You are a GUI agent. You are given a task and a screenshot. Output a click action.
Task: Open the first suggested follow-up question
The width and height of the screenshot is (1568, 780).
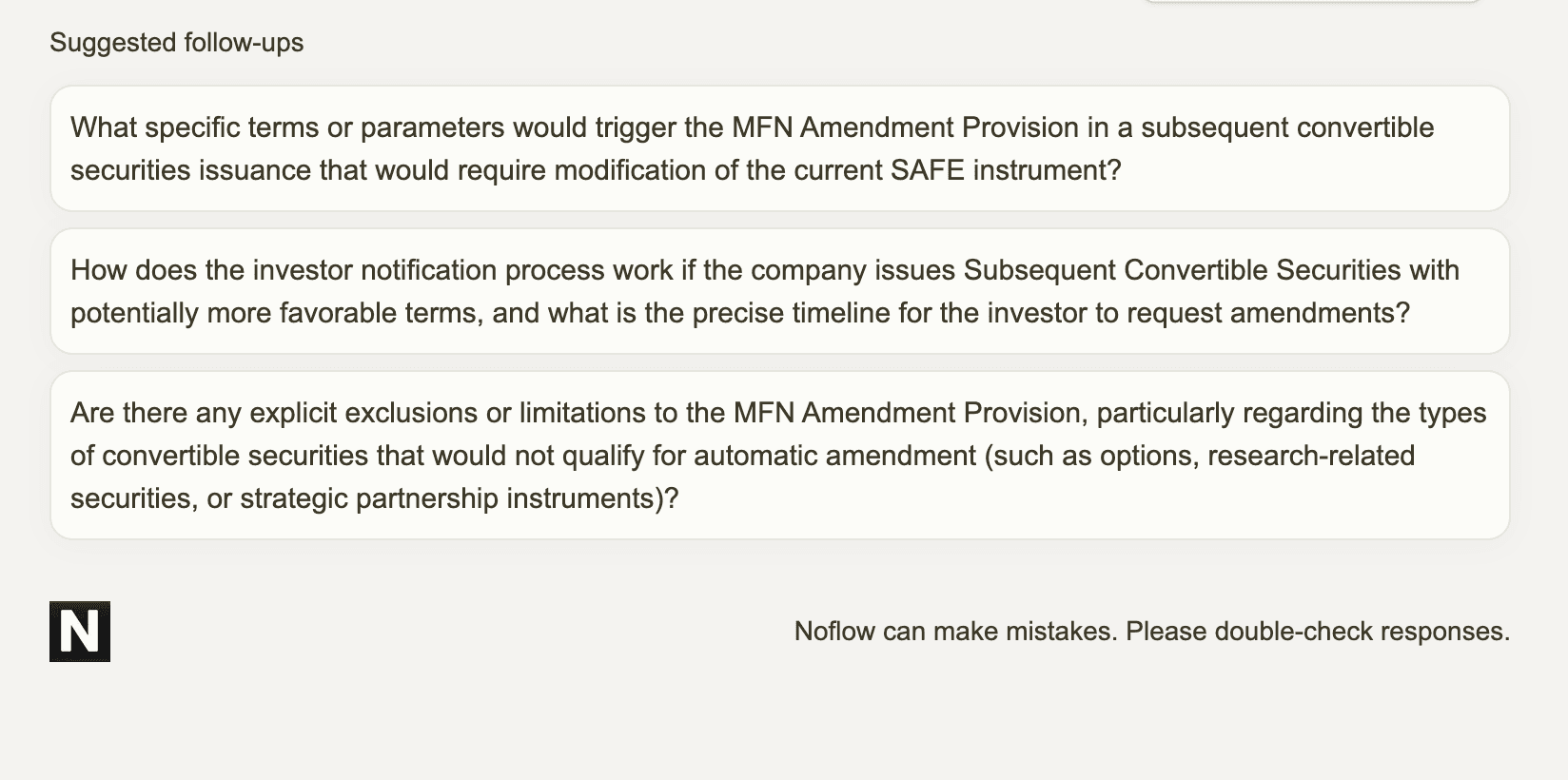(x=780, y=148)
